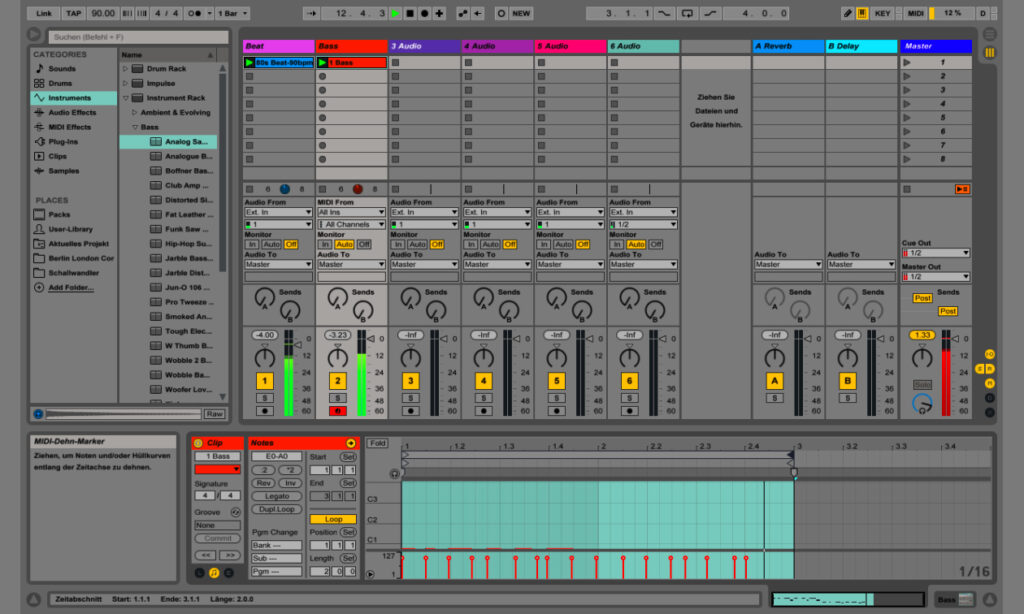
Task: Open Bass track MIDI From dropdown
Action: [351, 212]
